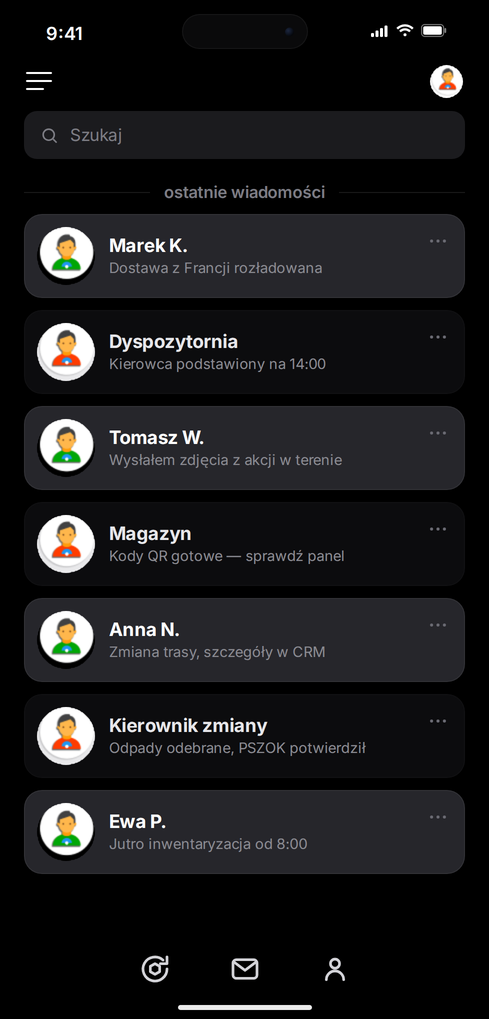Open the ellipsis menu for Tomasz W.
This screenshot has width=489, height=1019.
pyautogui.click(x=438, y=433)
